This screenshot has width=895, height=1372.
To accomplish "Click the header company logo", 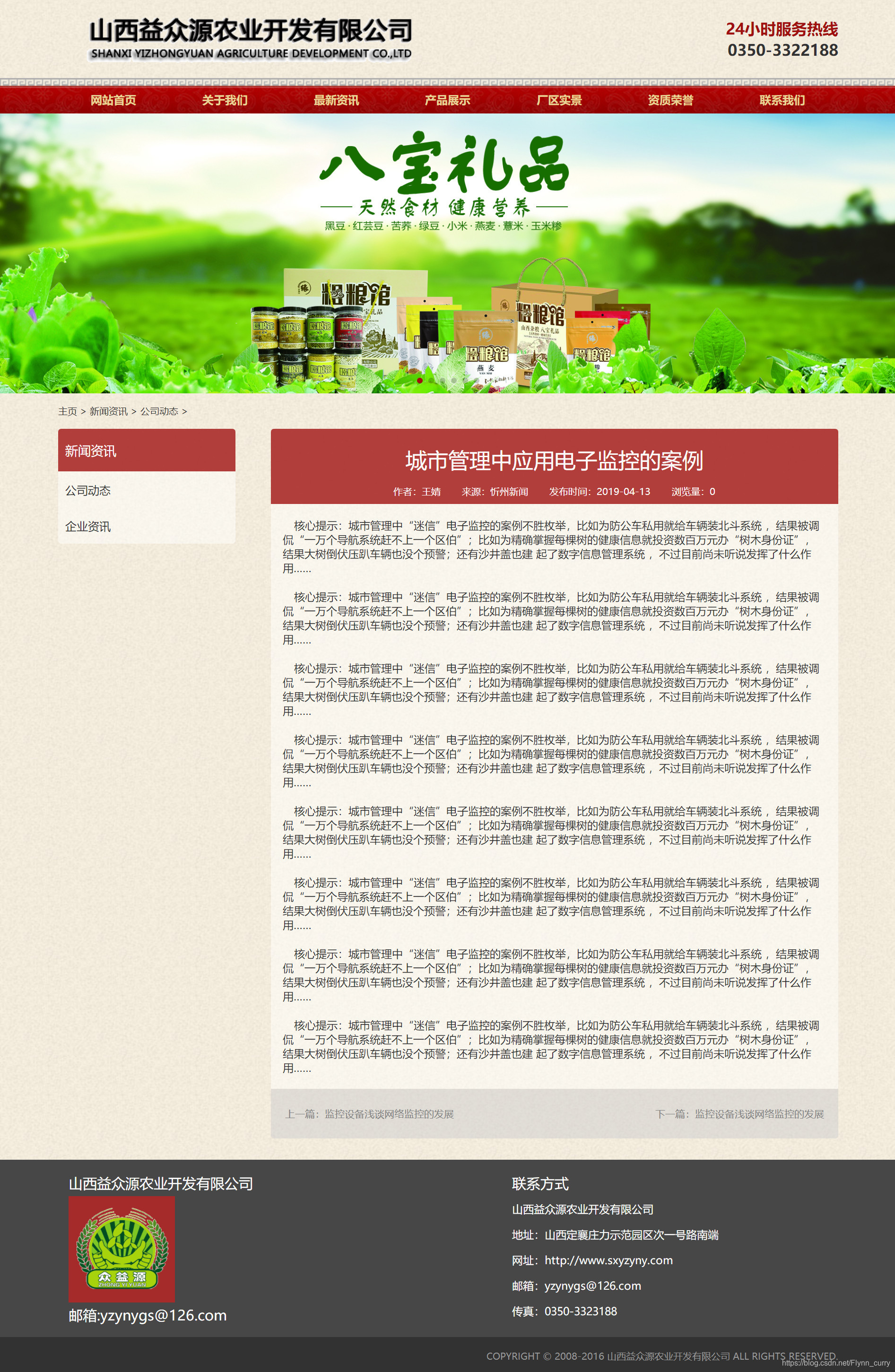I will [250, 39].
